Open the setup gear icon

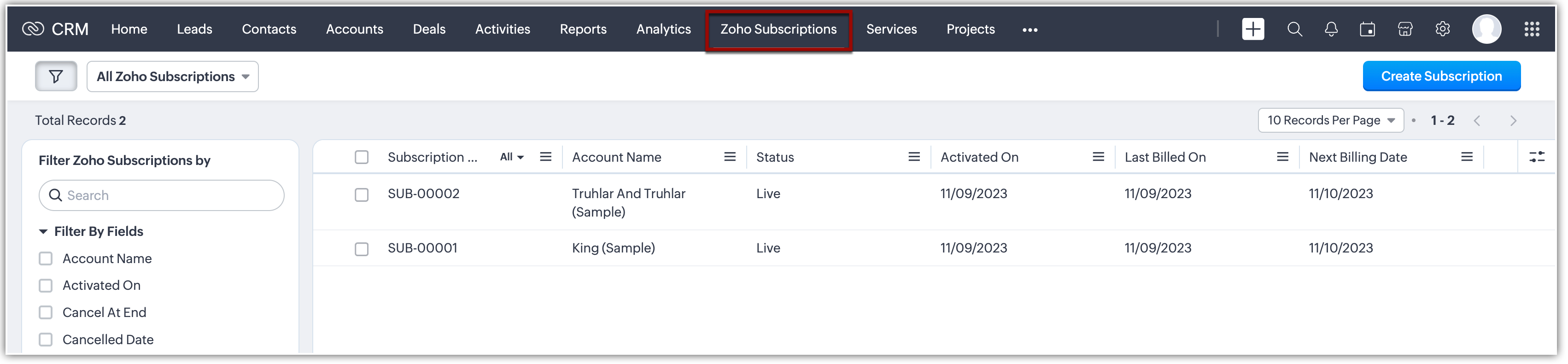(1442, 29)
